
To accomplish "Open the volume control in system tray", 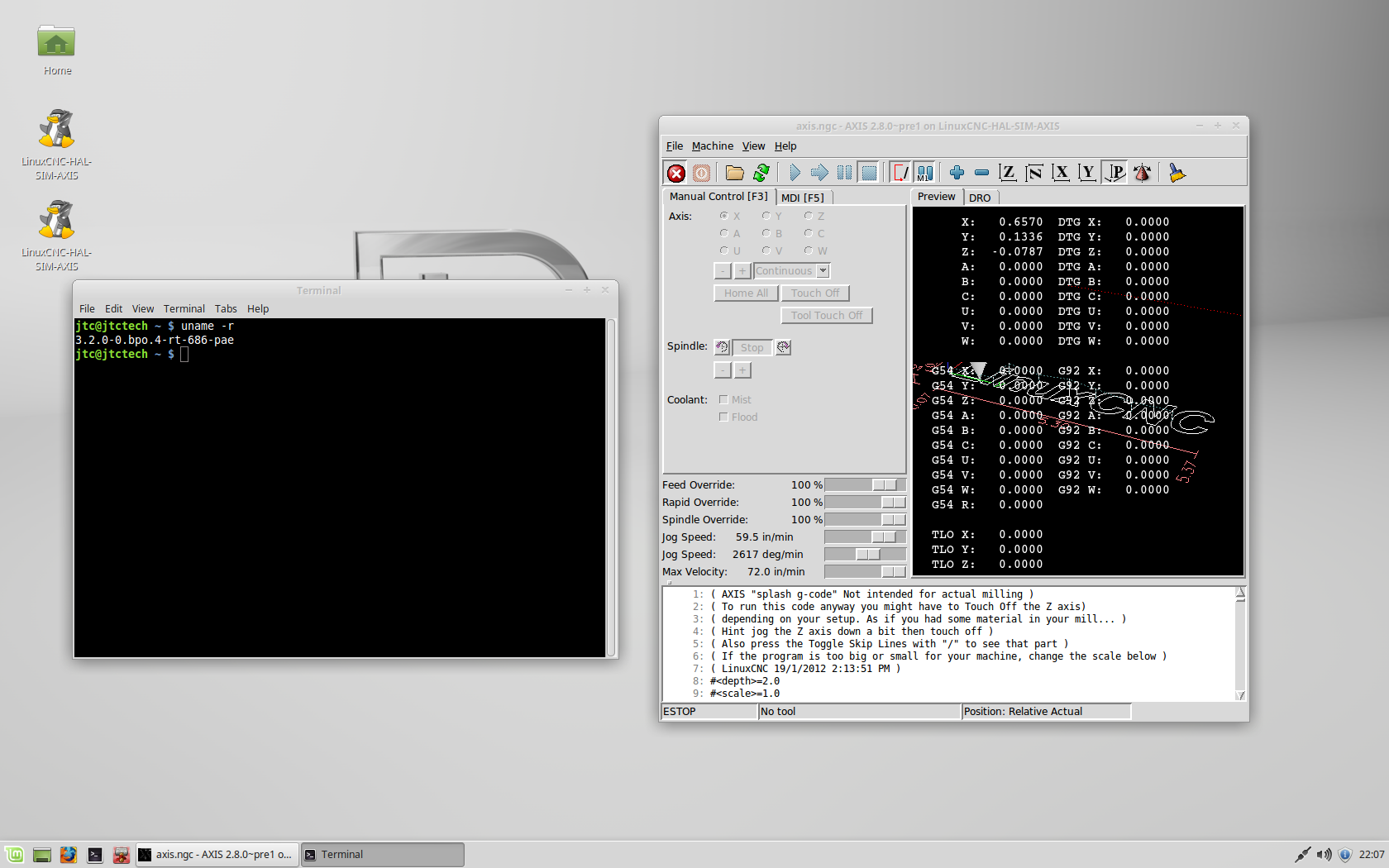I will 1324,855.
